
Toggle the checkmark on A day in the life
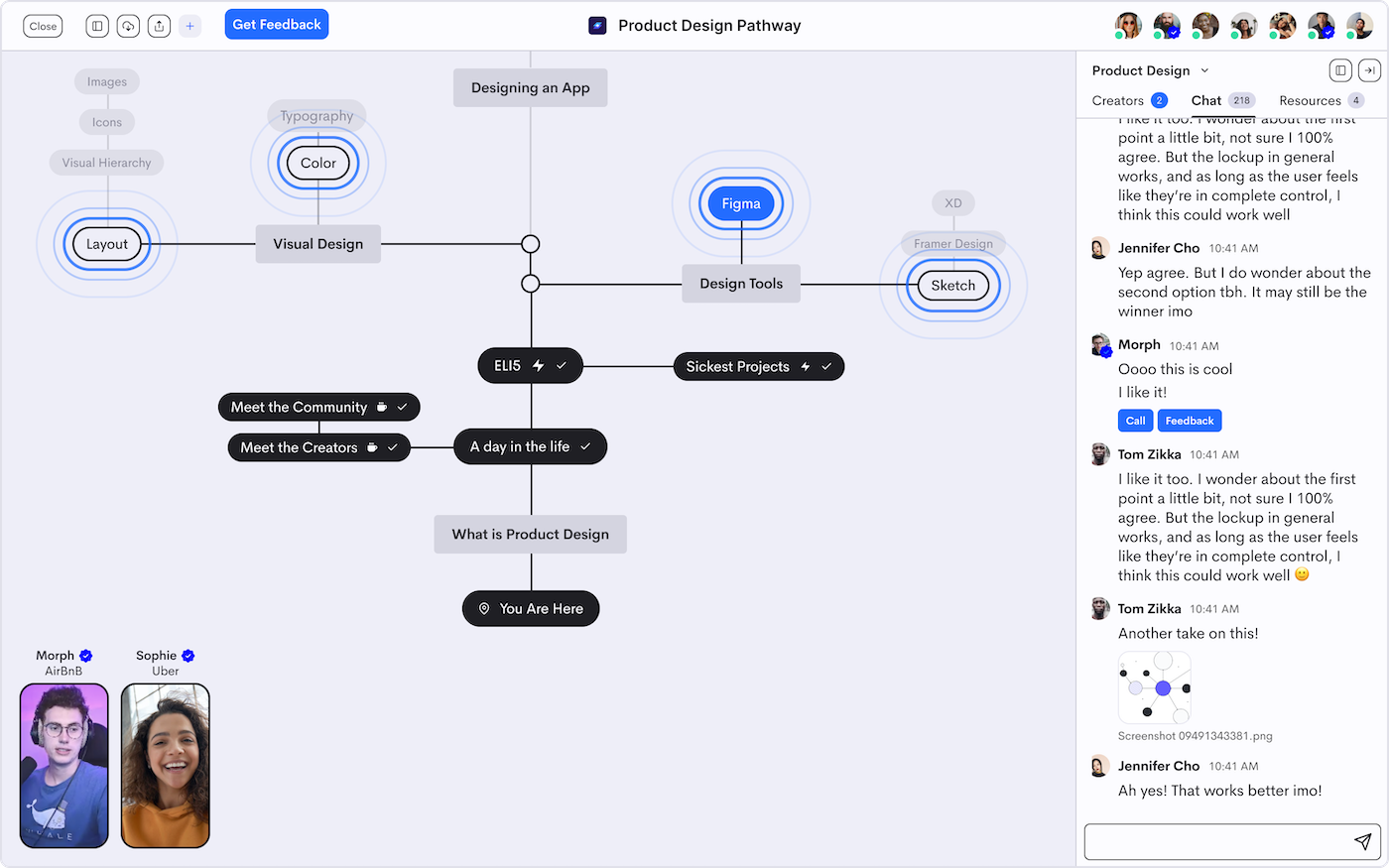(585, 446)
